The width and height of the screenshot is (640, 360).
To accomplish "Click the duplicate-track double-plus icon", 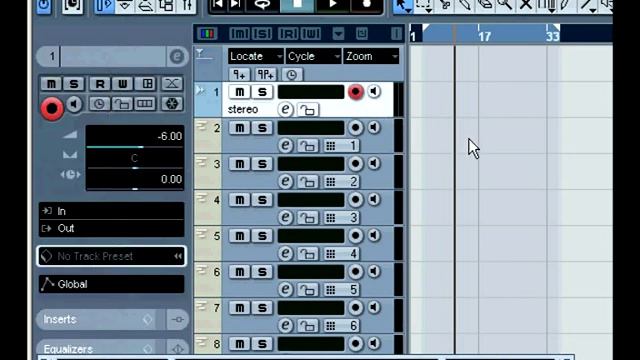I will click(265, 75).
